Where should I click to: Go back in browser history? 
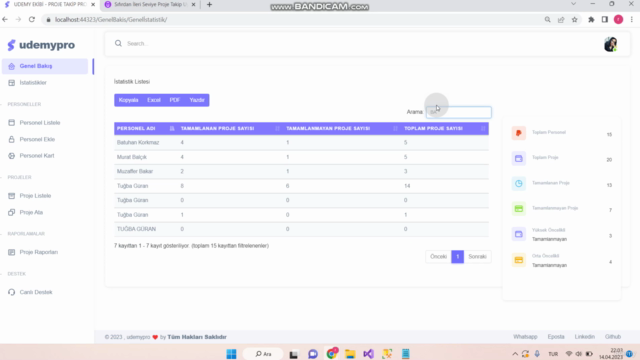pos(5,19)
